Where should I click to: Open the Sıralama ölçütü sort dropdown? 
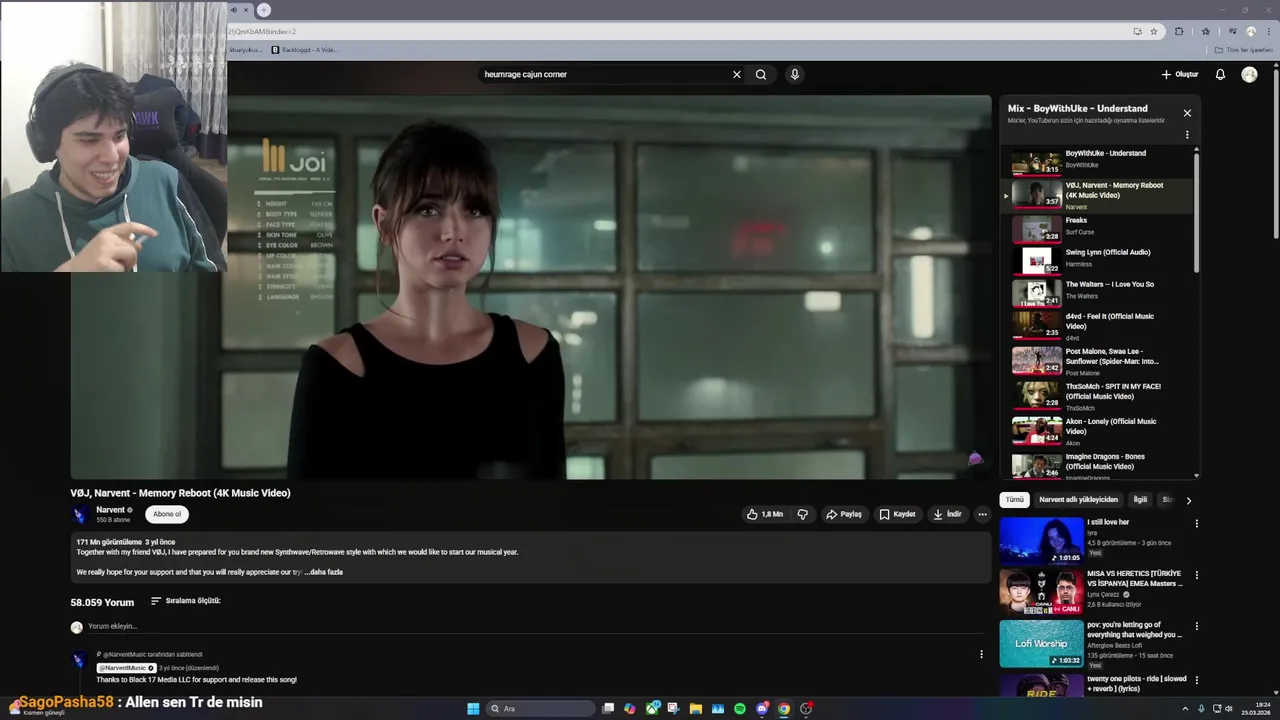point(186,601)
